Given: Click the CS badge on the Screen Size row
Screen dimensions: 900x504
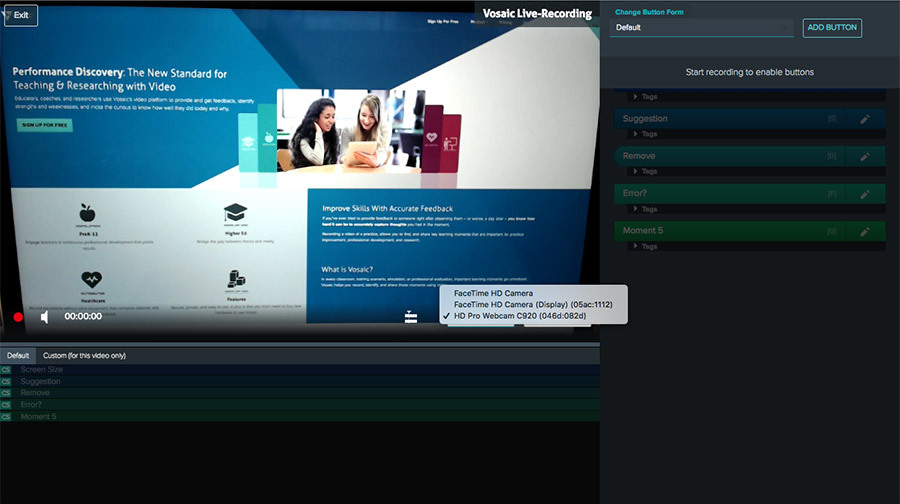Looking at the screenshot, I should tap(6, 370).
